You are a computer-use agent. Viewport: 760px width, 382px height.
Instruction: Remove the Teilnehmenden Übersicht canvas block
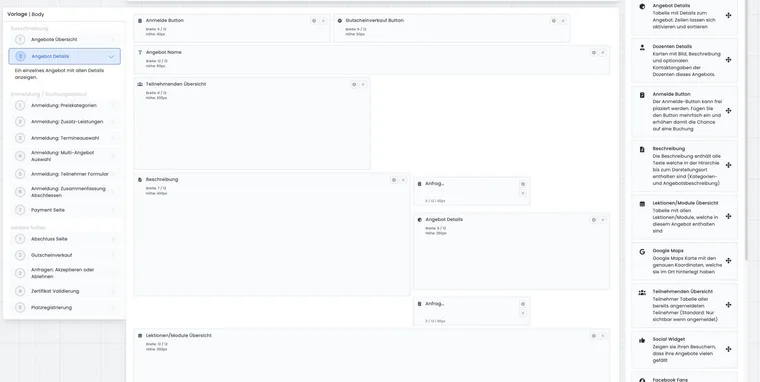363,84
